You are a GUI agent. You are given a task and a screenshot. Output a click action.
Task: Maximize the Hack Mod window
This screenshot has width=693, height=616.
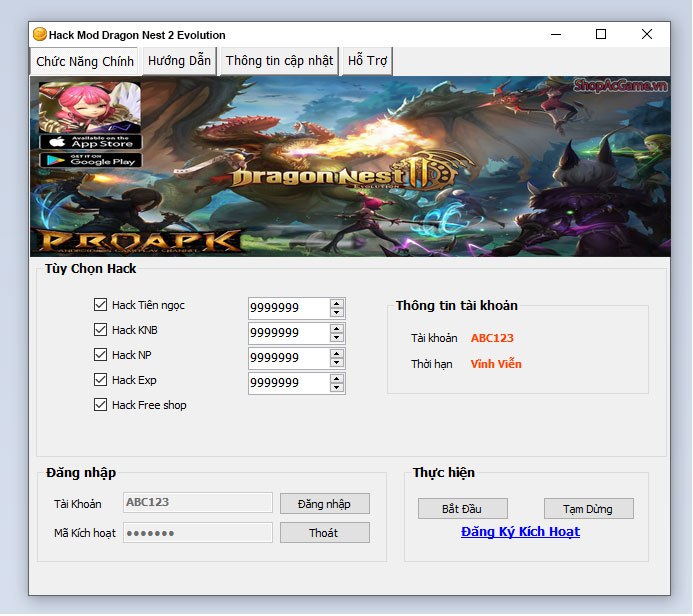click(601, 34)
